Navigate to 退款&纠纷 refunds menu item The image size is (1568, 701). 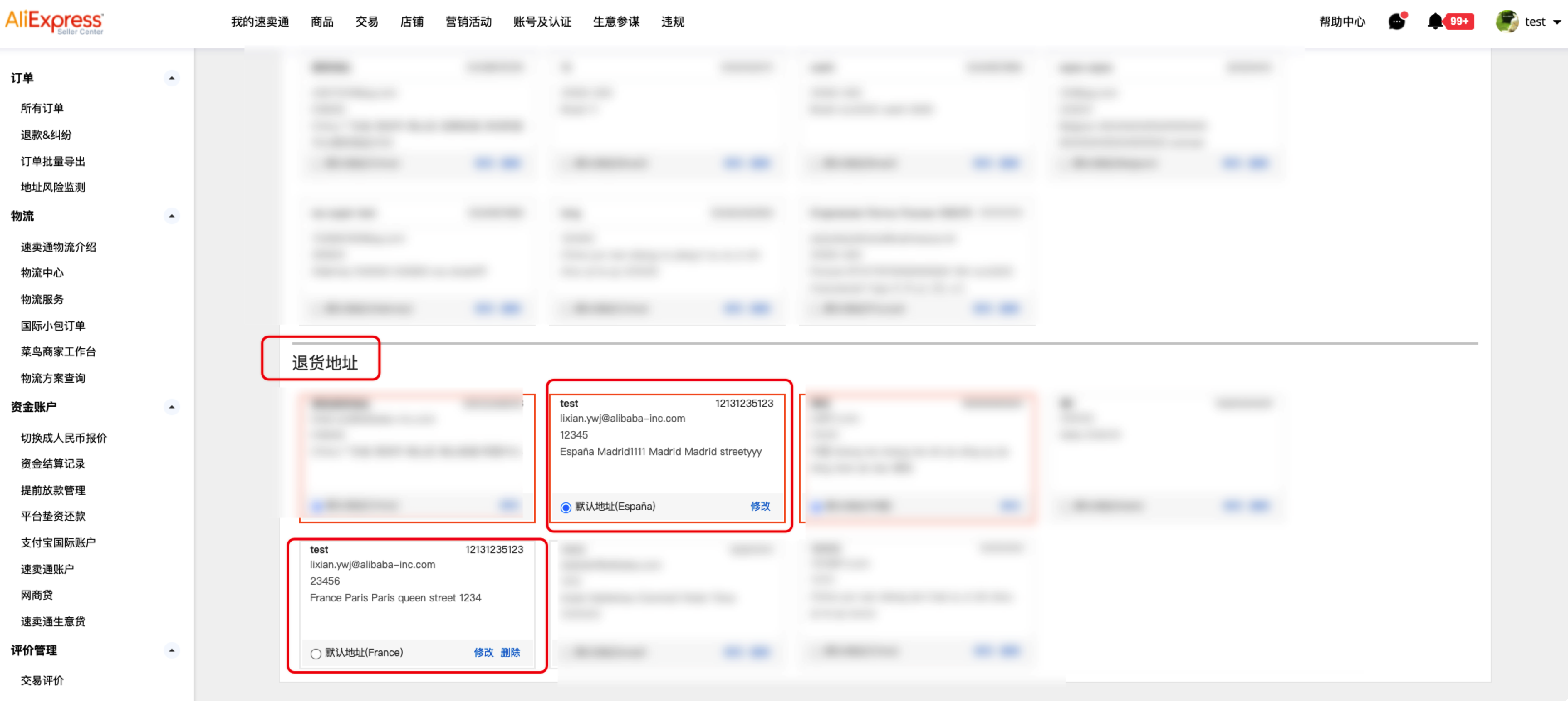pyautogui.click(x=46, y=134)
